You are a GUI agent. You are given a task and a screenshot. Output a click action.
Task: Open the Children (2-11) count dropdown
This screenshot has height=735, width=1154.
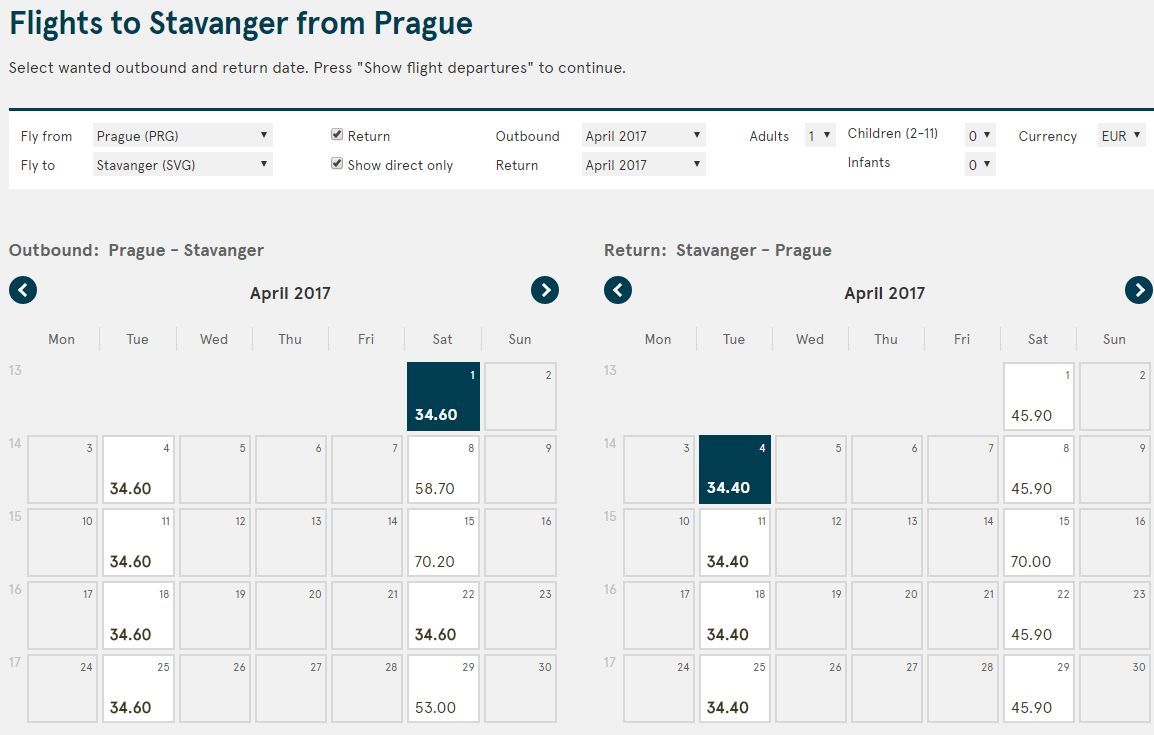(x=980, y=135)
